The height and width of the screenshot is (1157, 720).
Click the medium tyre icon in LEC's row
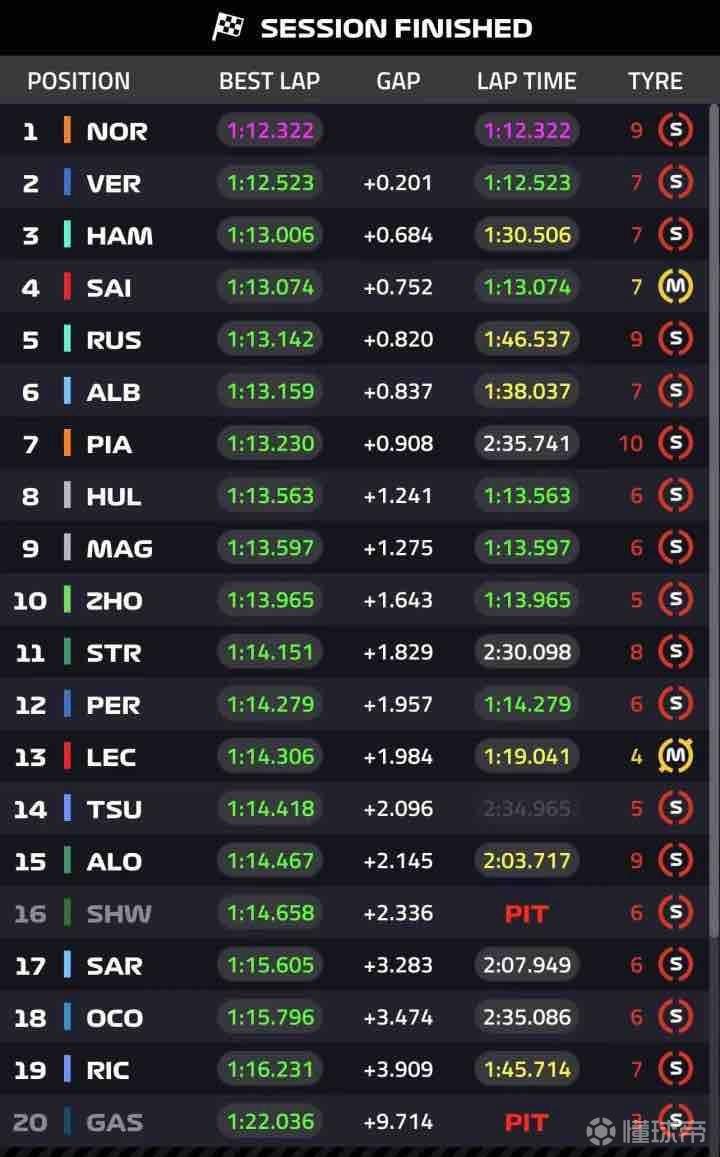[x=675, y=757]
